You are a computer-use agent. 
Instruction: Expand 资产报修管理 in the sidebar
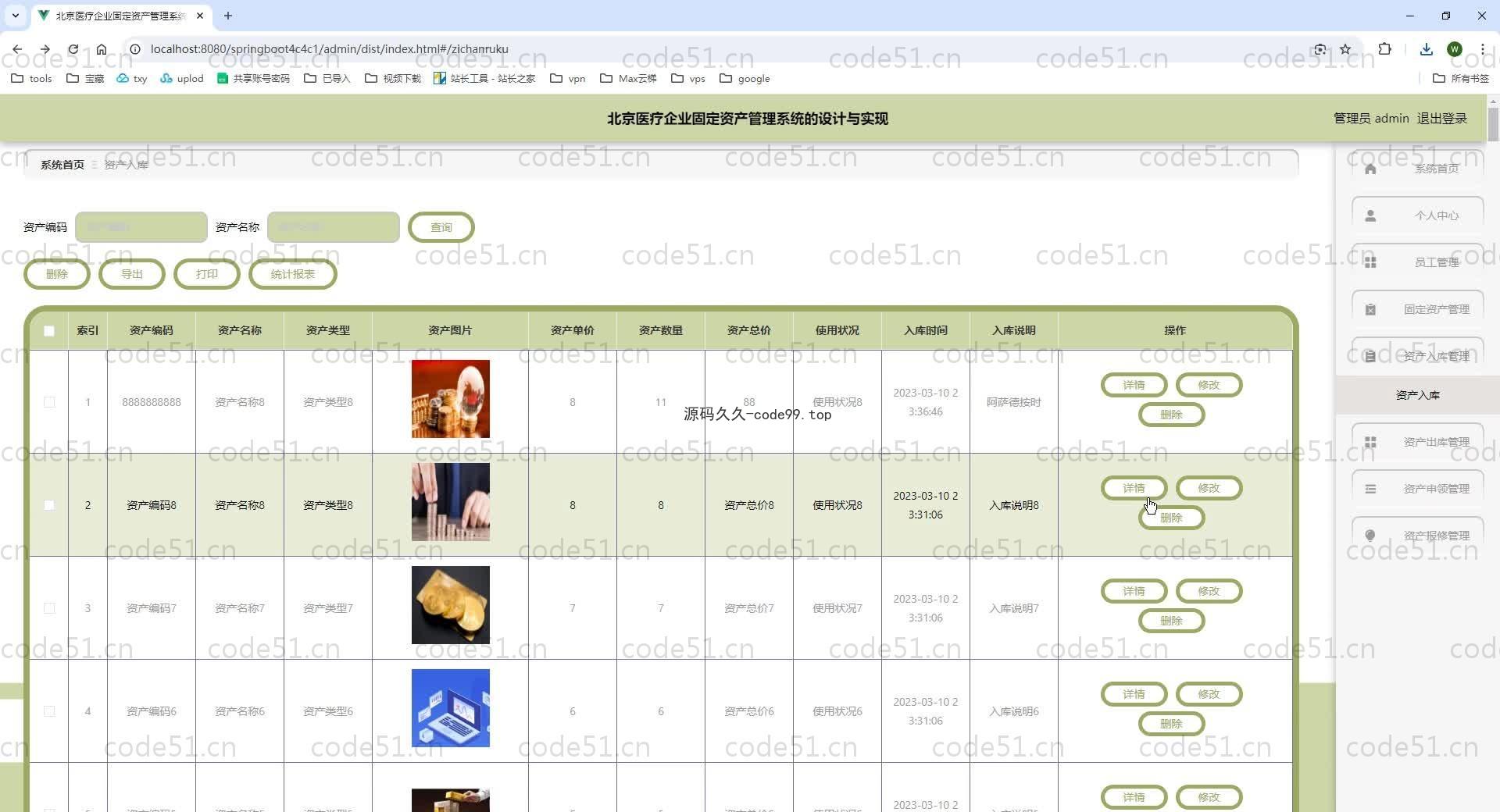[1418, 536]
